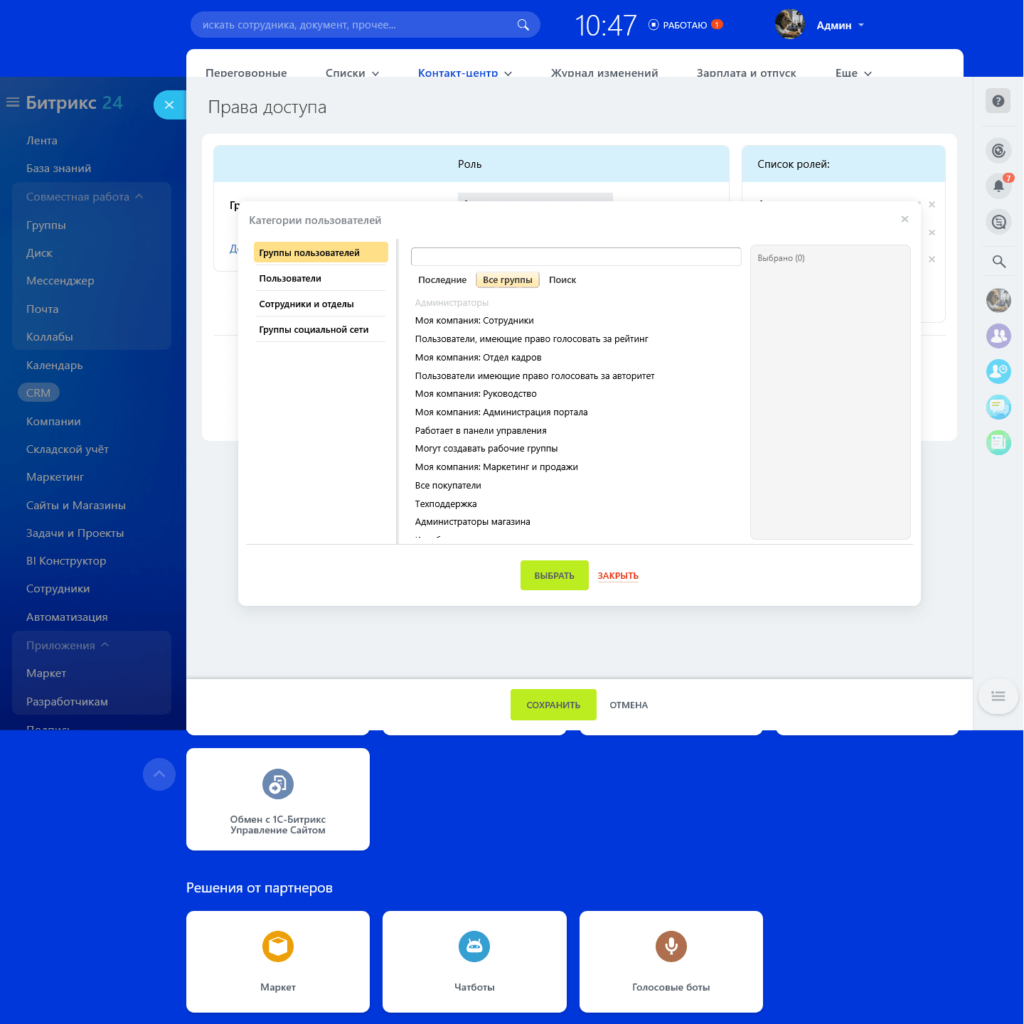Click the search magnifier in right sidebar
1024x1024 pixels.
coord(998,261)
